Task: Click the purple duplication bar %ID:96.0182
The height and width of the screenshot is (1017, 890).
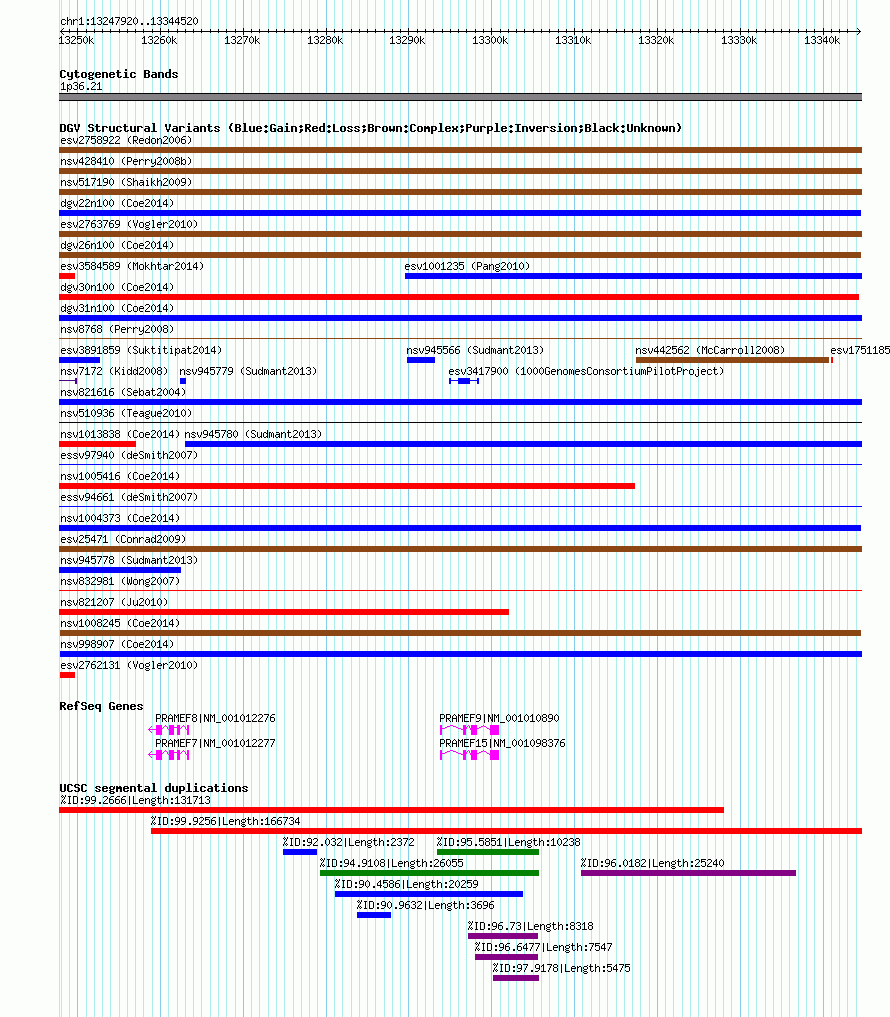Action: pos(688,873)
